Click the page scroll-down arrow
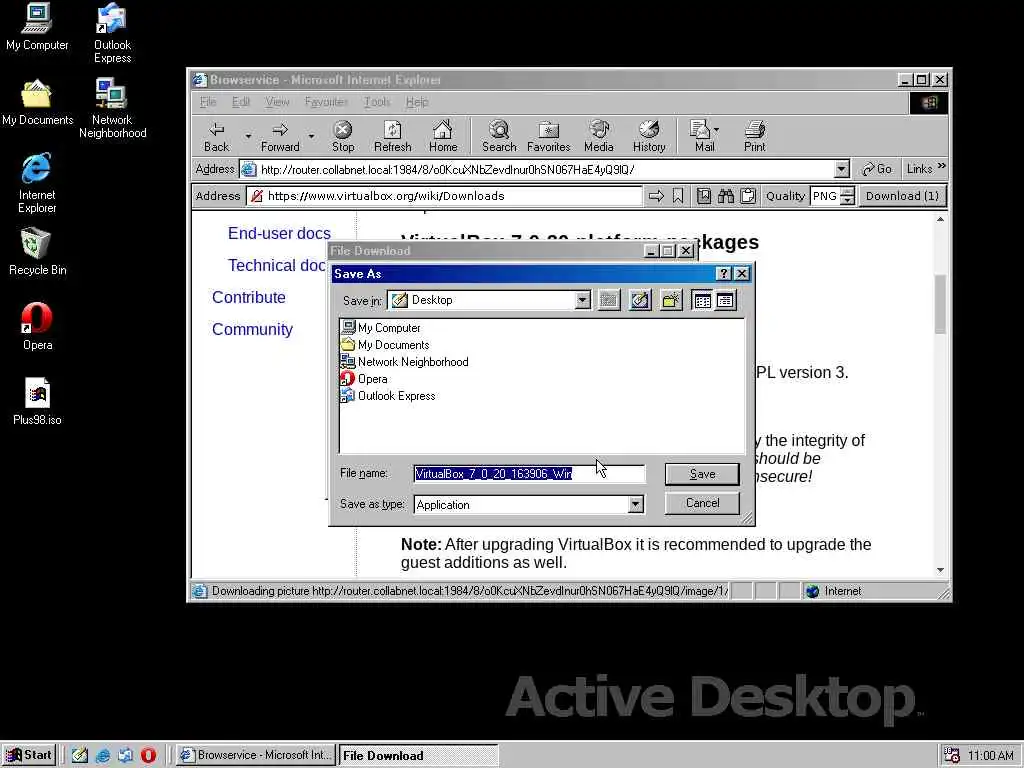 pyautogui.click(x=940, y=570)
